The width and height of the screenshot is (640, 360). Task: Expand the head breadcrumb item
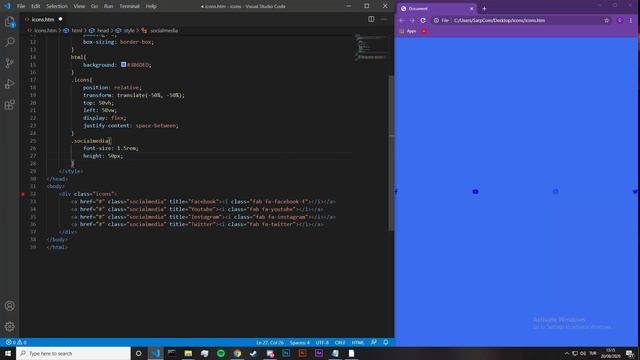click(x=99, y=30)
